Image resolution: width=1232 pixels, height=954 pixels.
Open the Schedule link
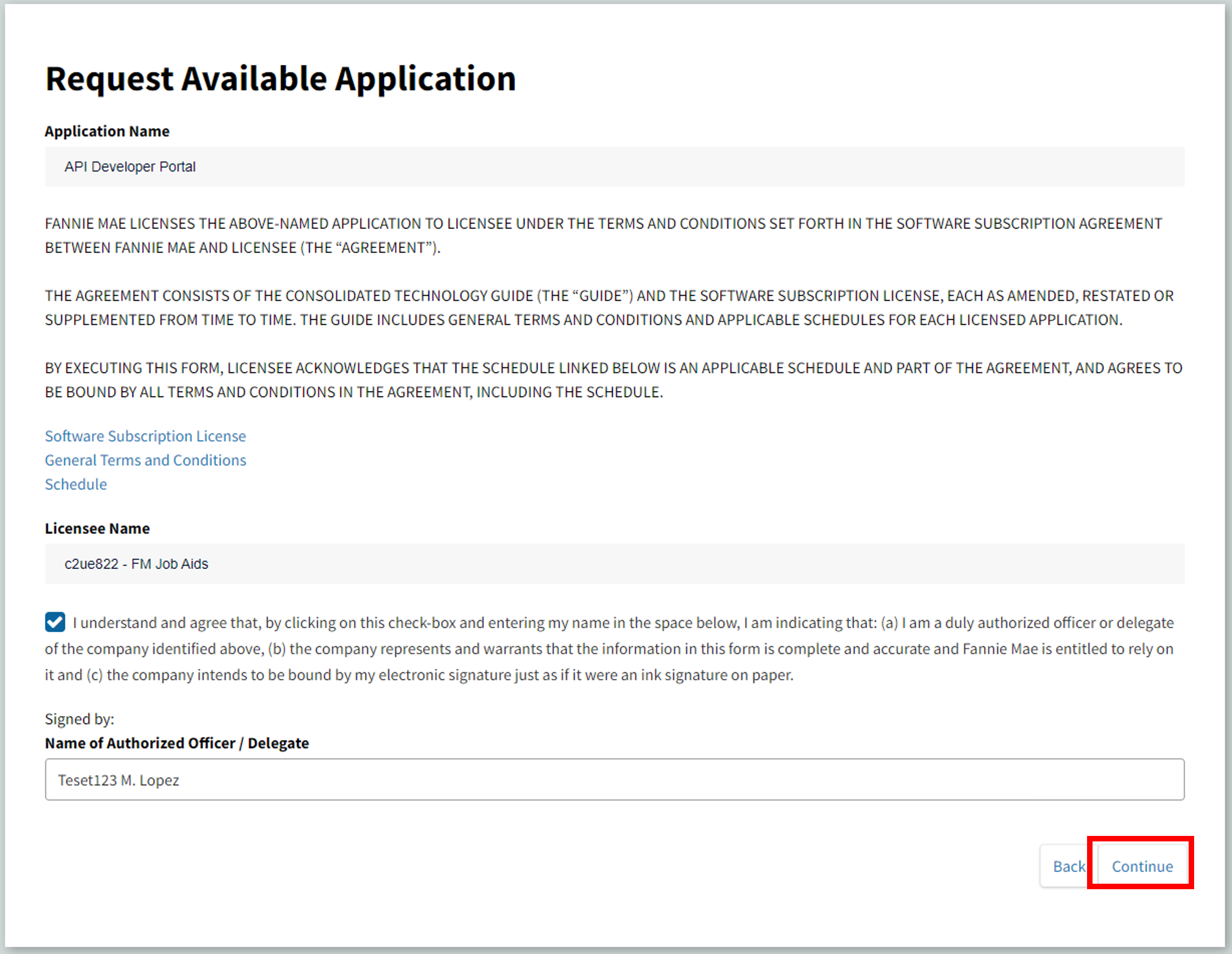76,484
